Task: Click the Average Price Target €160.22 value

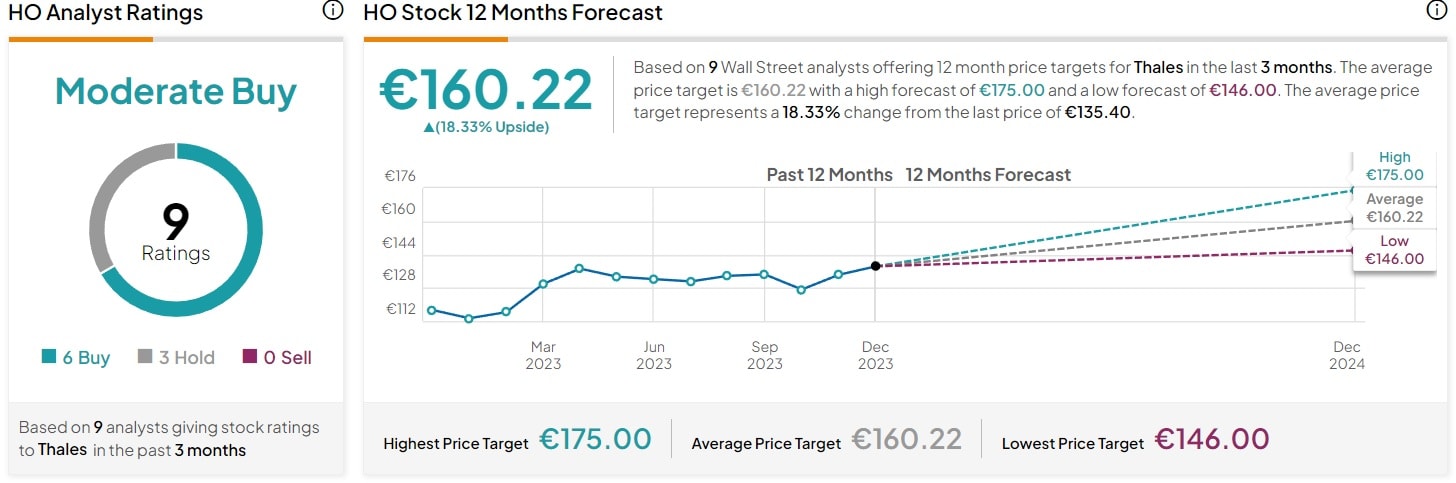Action: pos(907,439)
